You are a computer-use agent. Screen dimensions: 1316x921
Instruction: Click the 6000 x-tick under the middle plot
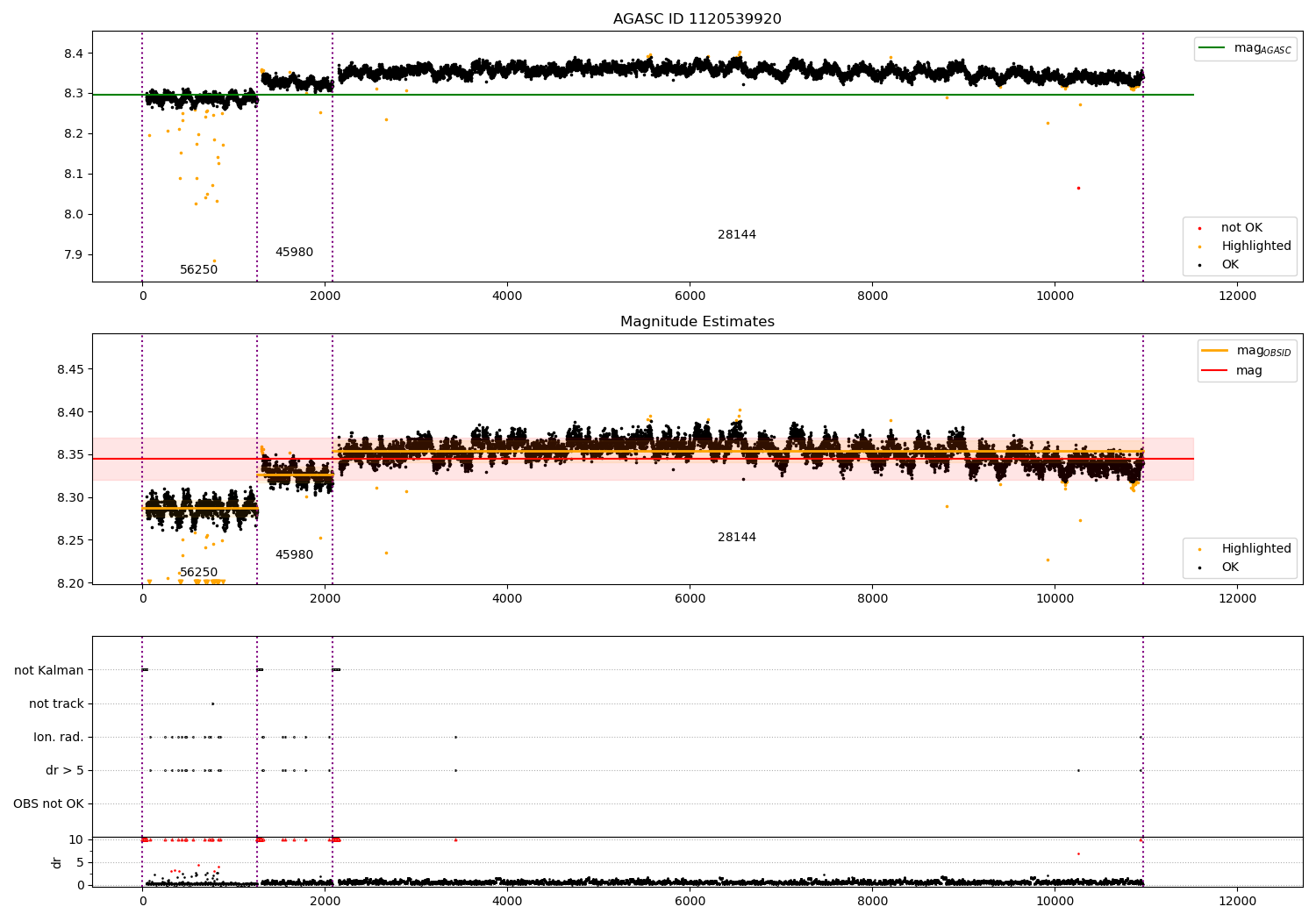click(690, 599)
